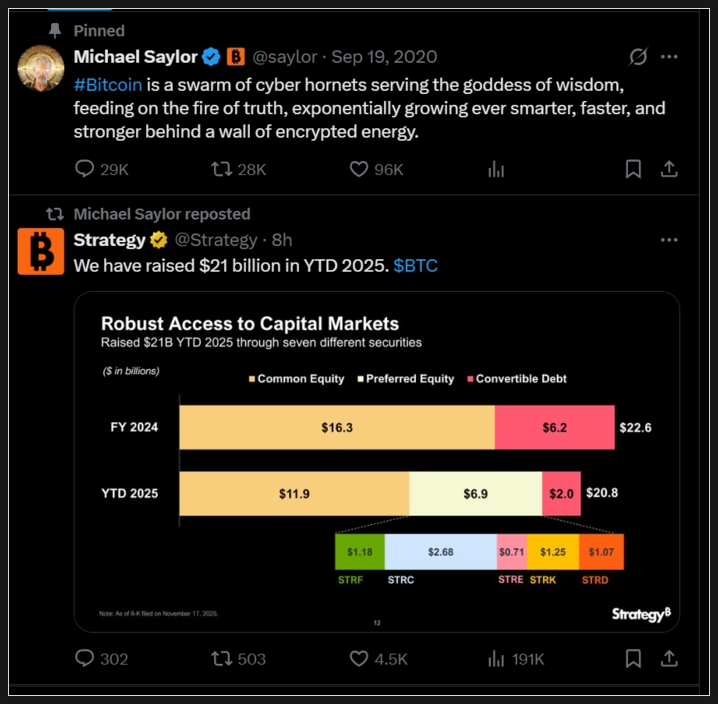This screenshot has width=718, height=704.
Task: Reply to Strategy's $21 billion post
Action: click(86, 659)
